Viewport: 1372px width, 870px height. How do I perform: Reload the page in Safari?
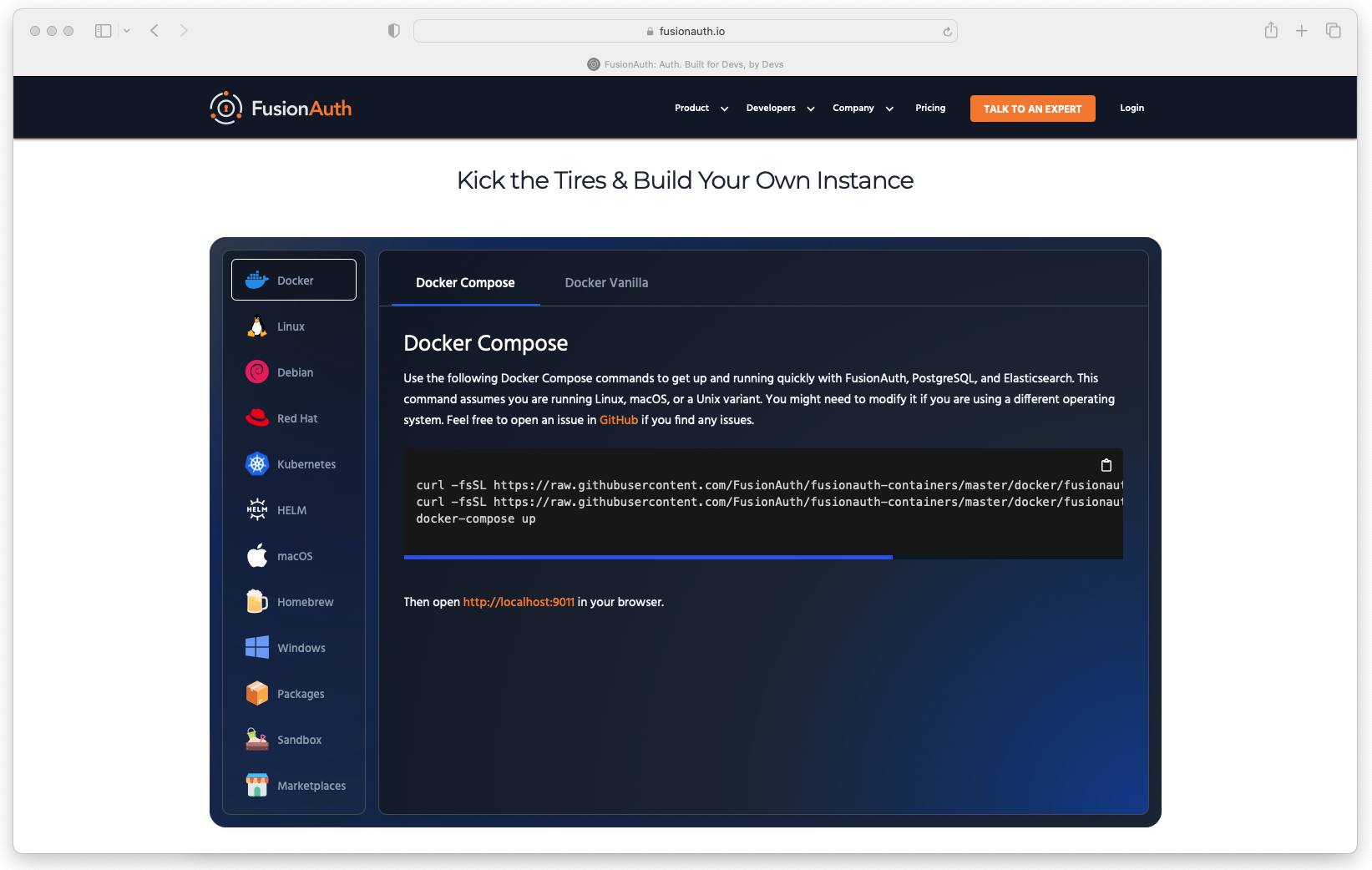coord(947,32)
